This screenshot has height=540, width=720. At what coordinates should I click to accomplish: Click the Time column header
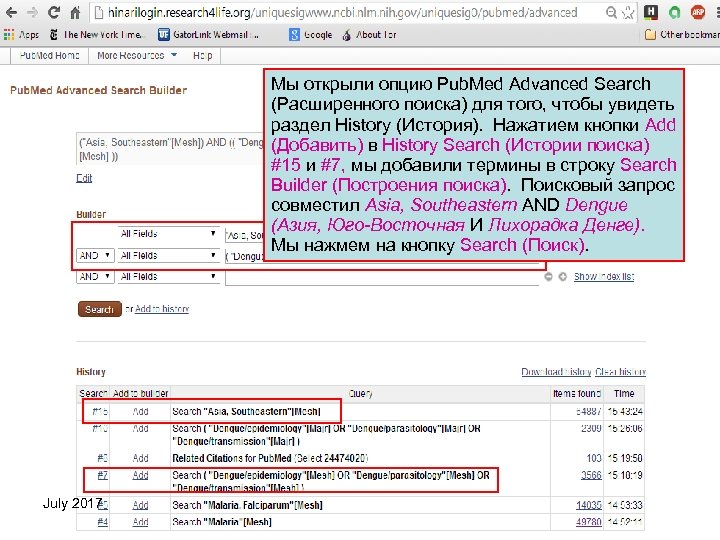pyautogui.click(x=624, y=394)
